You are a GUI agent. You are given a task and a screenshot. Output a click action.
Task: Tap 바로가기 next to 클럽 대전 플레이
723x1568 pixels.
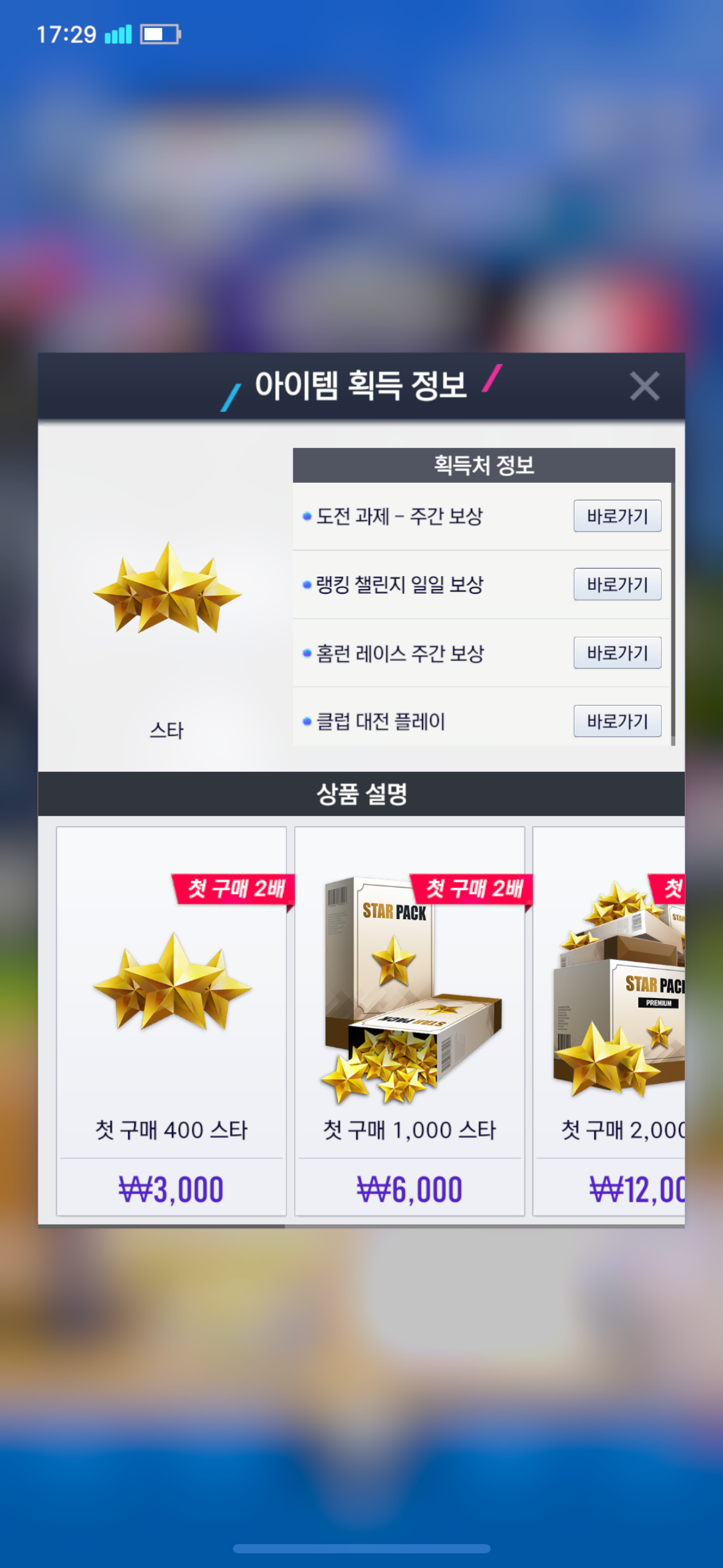pos(617,721)
